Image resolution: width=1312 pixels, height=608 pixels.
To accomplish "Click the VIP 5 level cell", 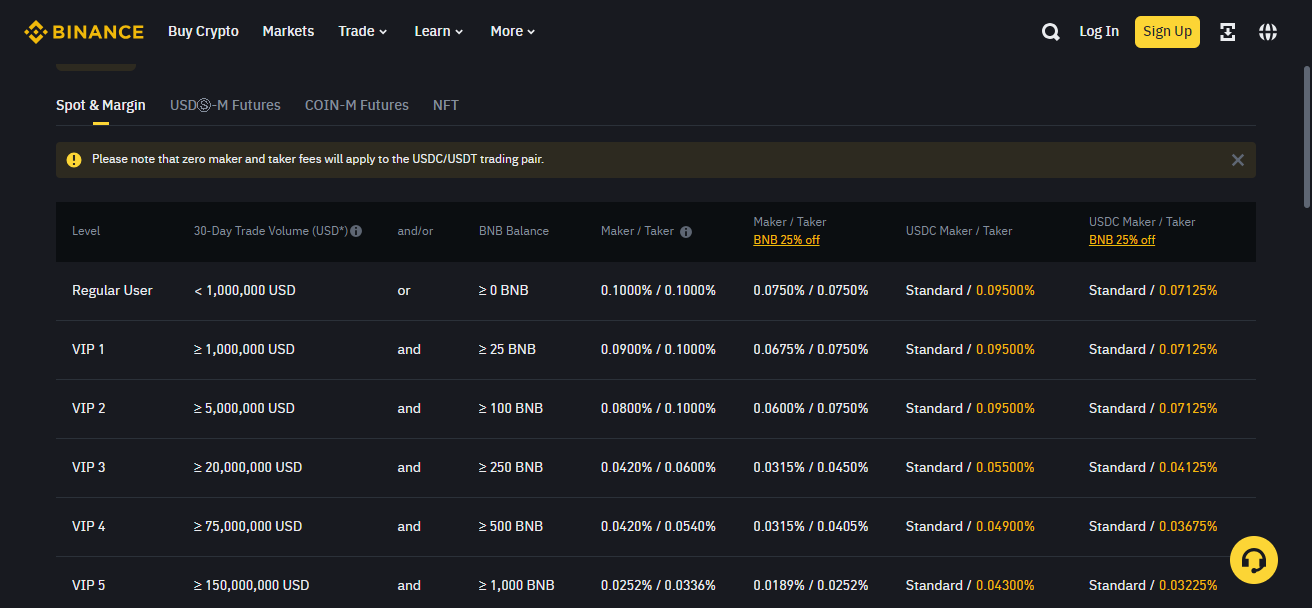I will pos(89,585).
